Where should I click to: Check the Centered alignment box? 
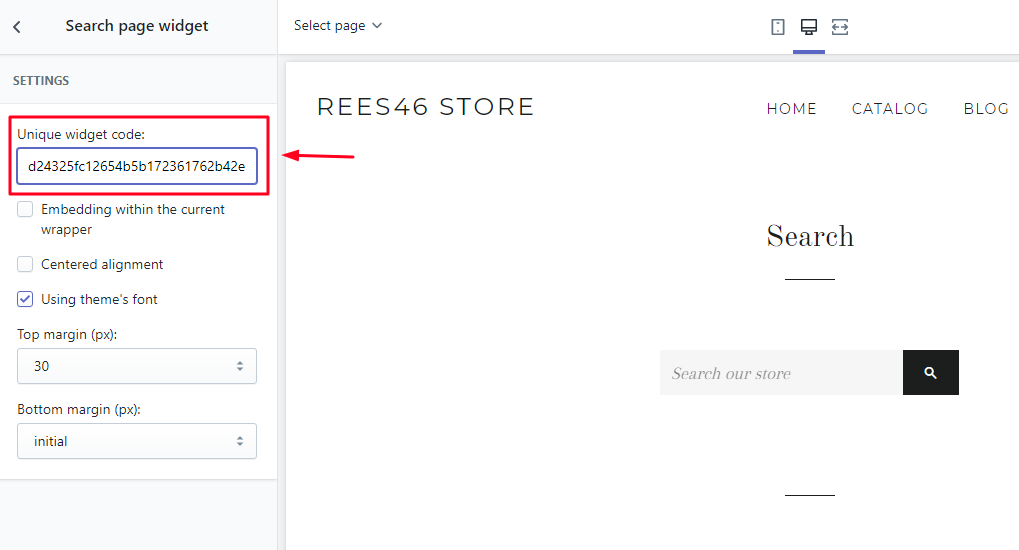click(26, 265)
